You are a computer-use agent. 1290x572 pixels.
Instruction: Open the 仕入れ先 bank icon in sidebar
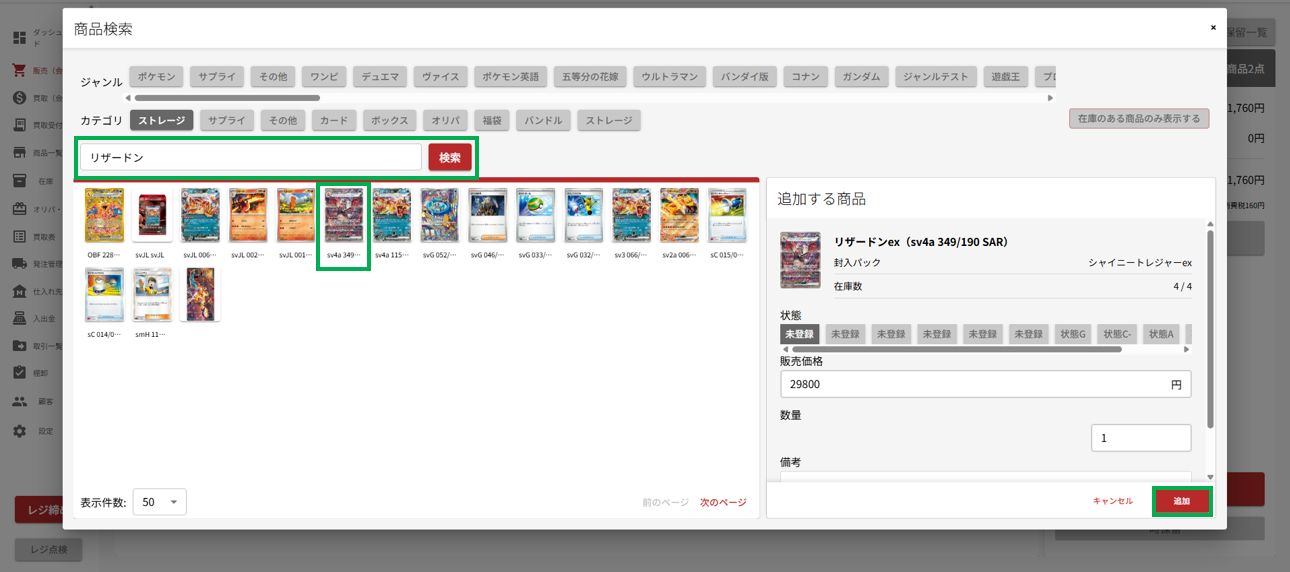click(19, 291)
